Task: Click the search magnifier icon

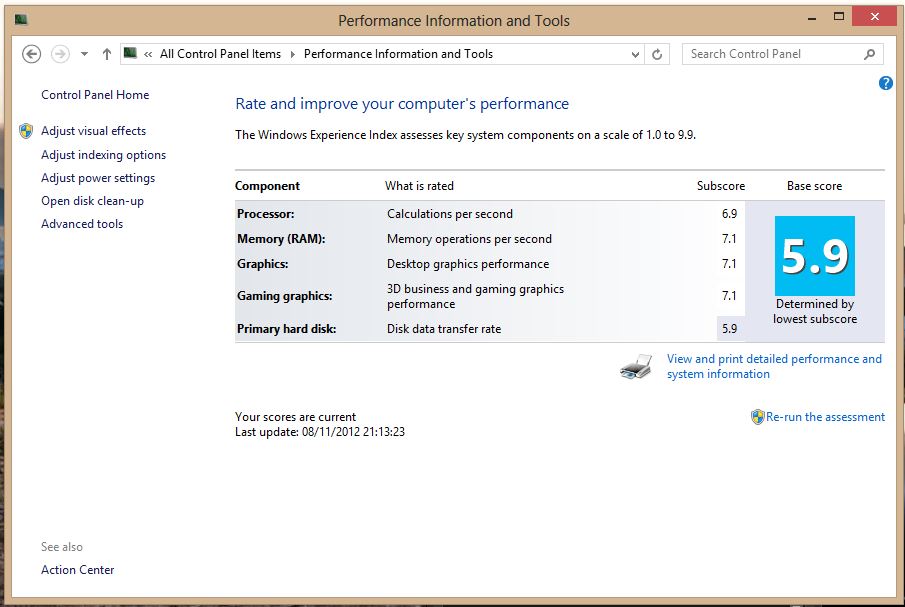Action: 869,54
